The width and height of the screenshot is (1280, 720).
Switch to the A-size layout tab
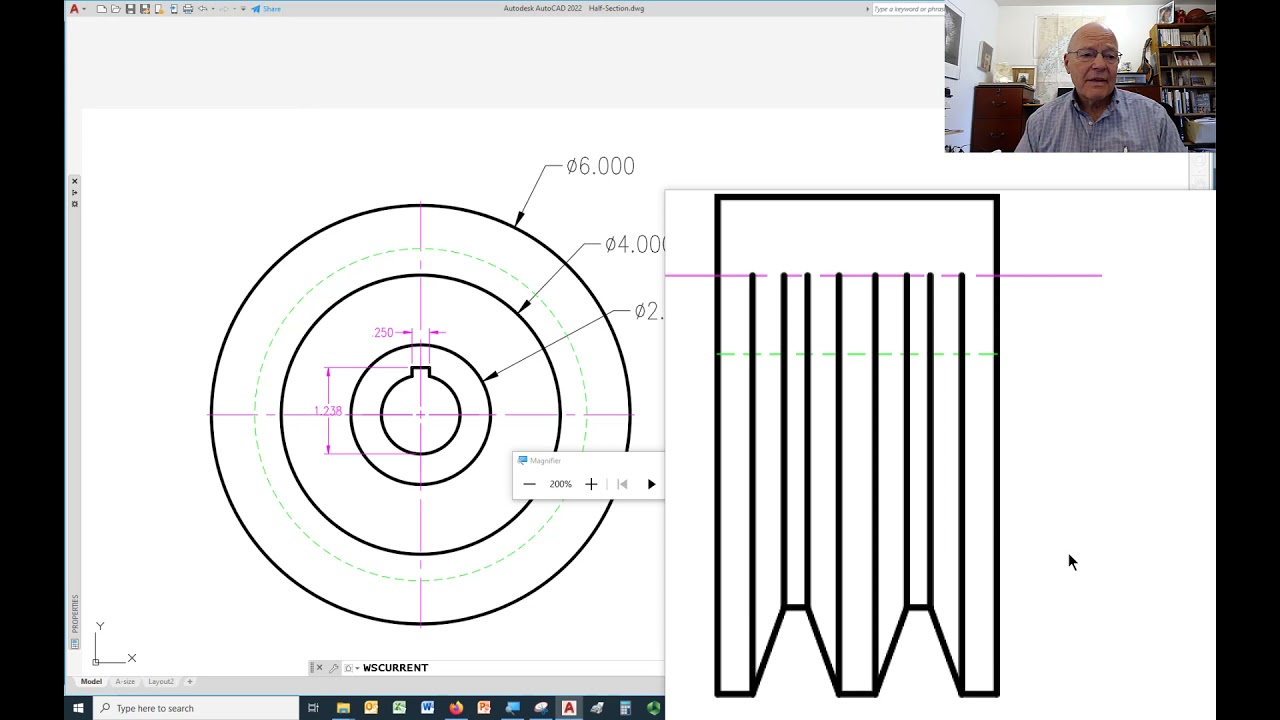pos(125,682)
